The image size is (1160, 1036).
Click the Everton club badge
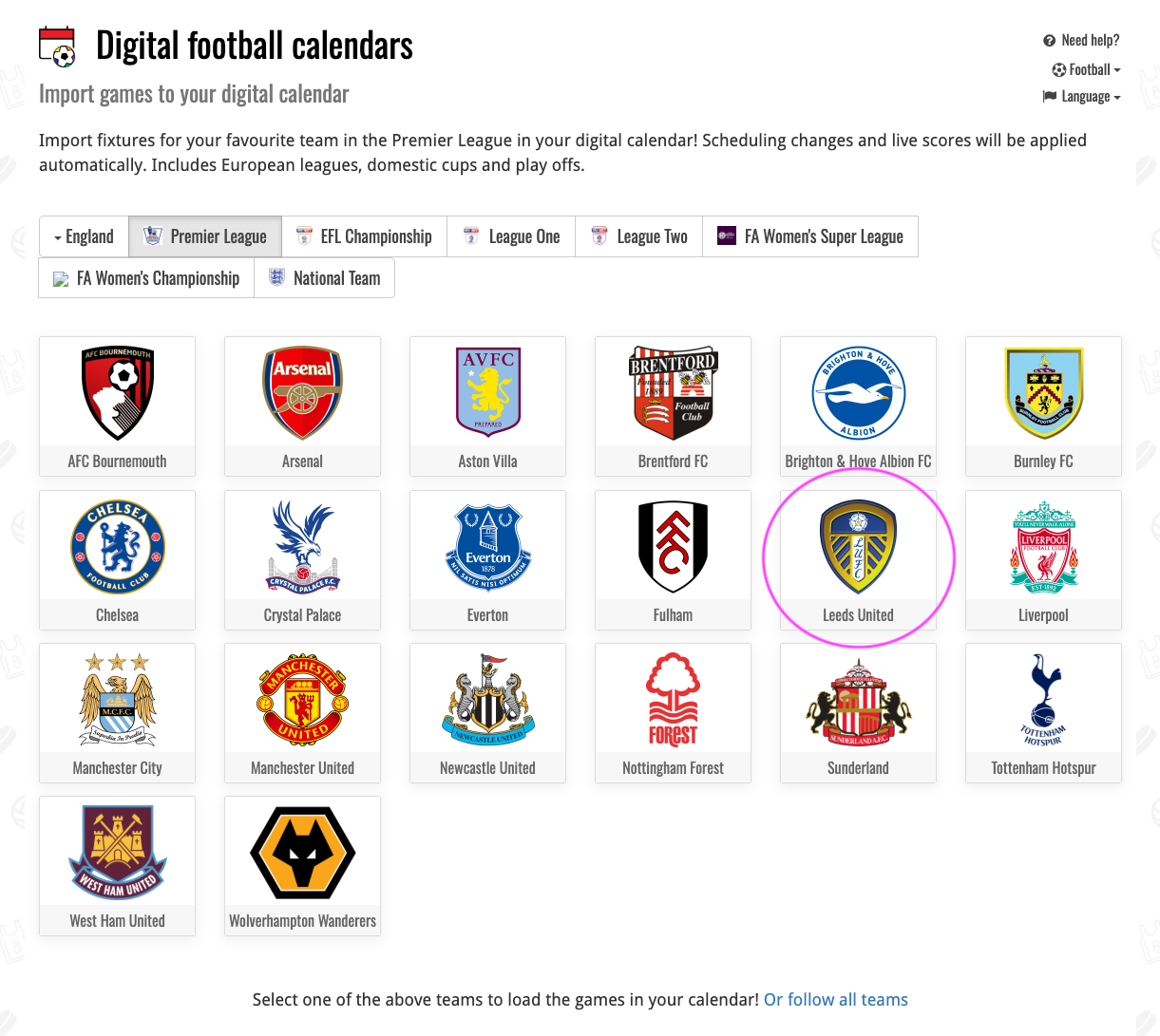(487, 547)
